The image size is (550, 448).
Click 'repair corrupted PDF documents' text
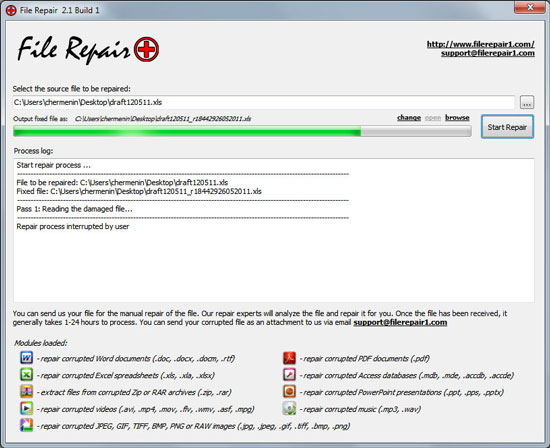pos(365,359)
